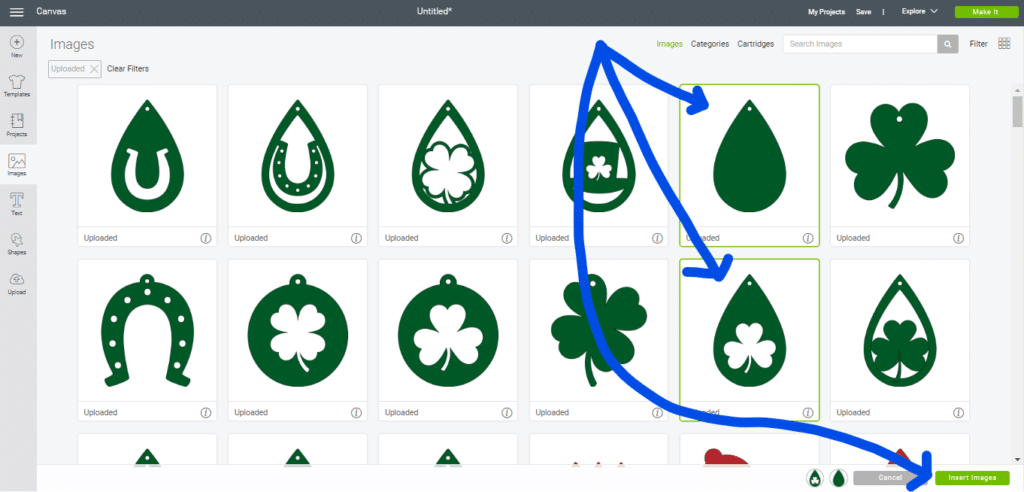Show info for shamrock circle image

click(x=507, y=413)
